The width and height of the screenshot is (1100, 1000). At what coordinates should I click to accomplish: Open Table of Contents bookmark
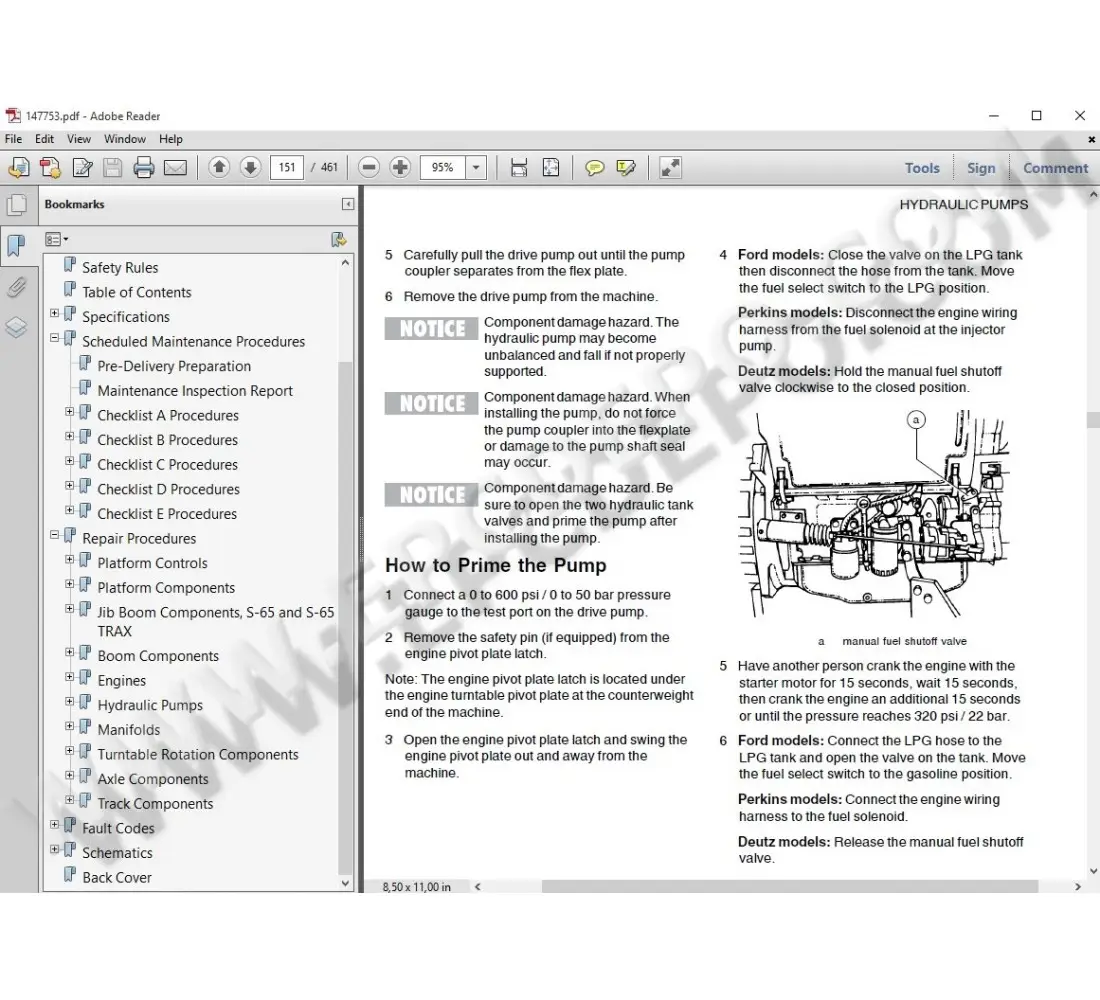[137, 292]
